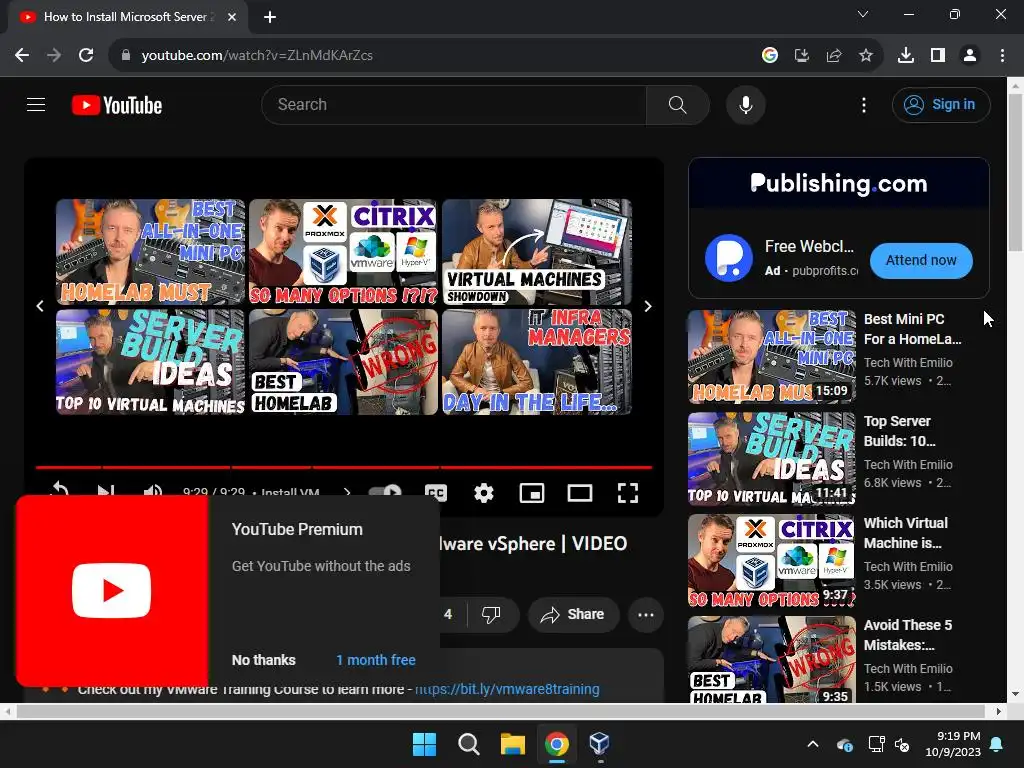
Task: Share the video
Action: [573, 614]
